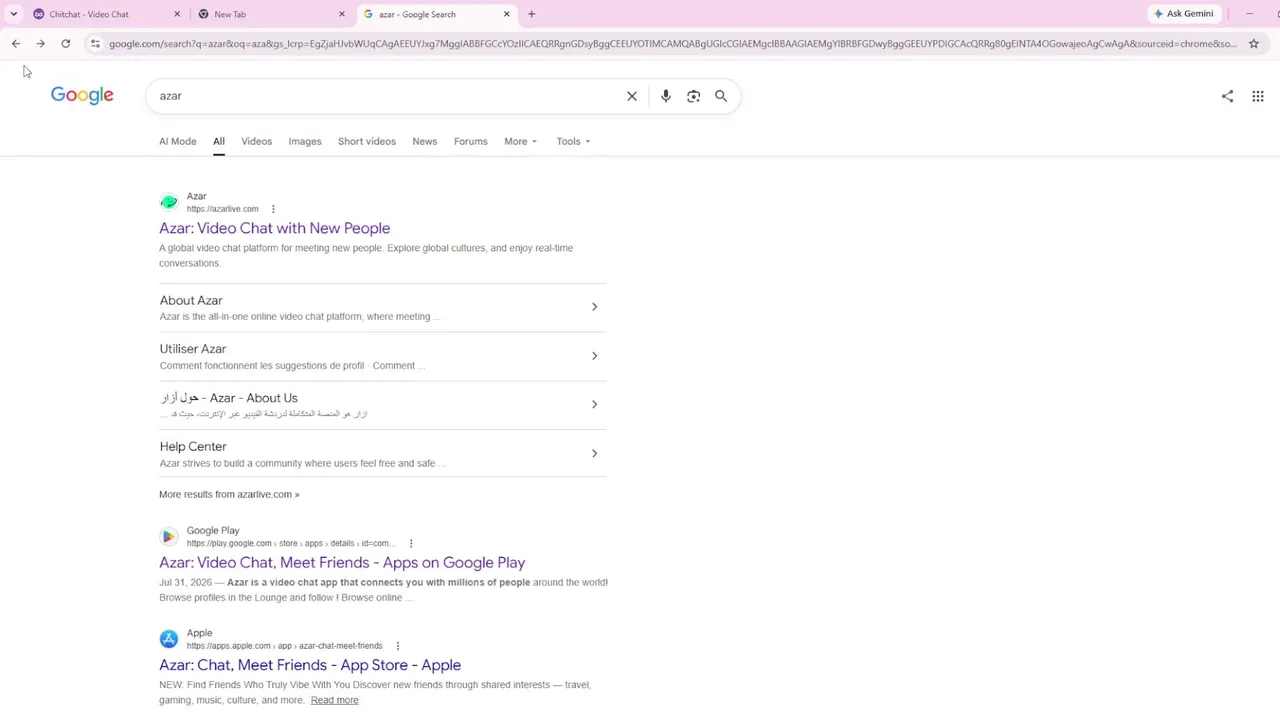Go back with the browser back arrow

[16, 44]
